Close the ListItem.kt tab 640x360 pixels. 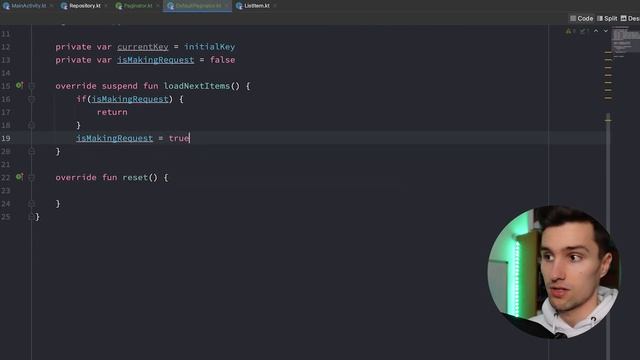pyautogui.click(x=275, y=6)
